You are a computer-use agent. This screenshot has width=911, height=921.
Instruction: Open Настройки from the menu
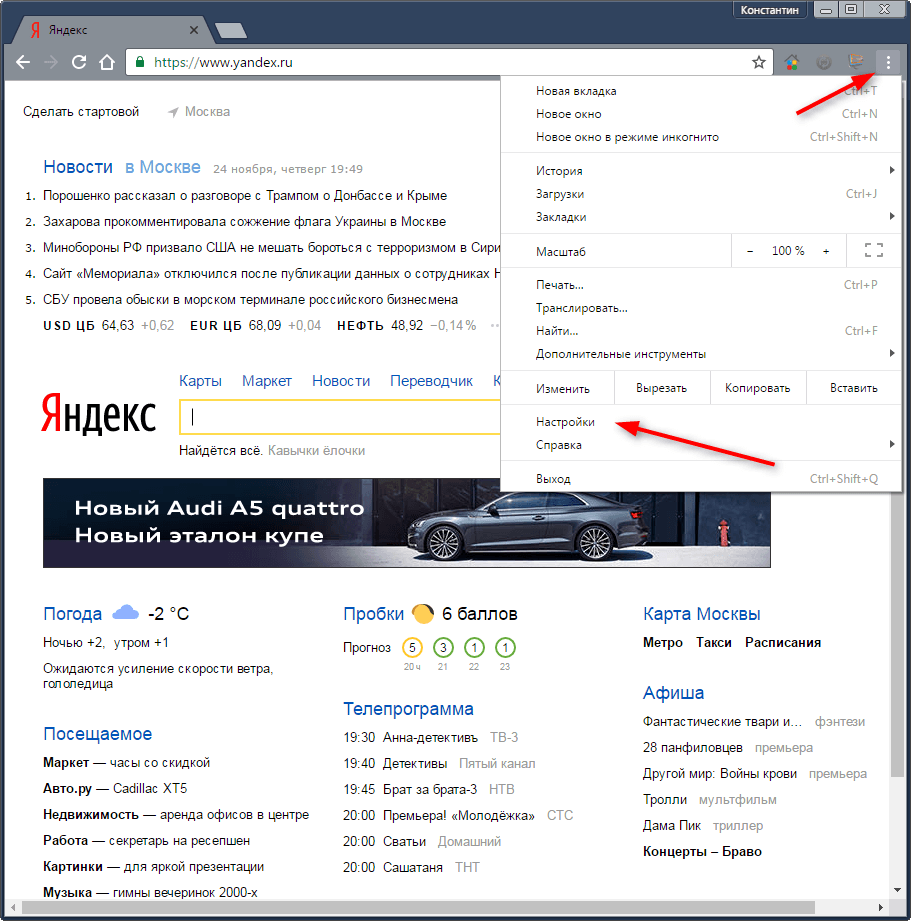click(565, 423)
